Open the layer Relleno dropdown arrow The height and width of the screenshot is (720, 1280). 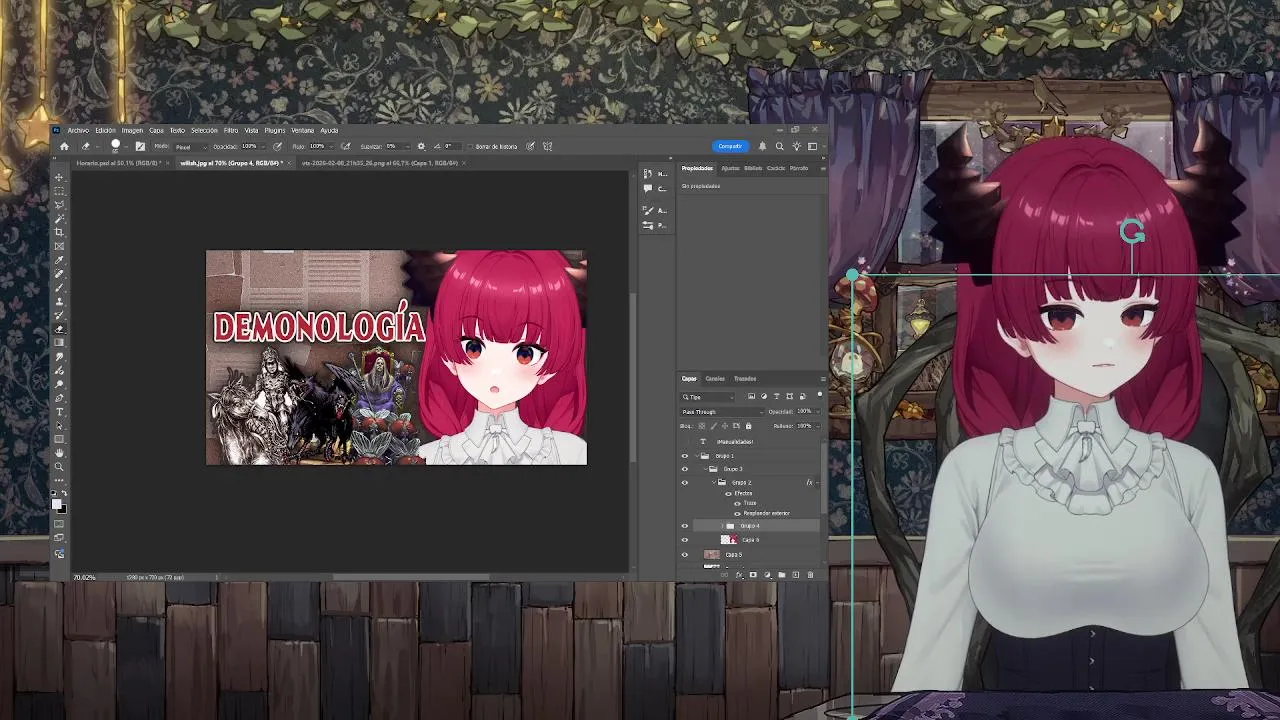(819, 425)
